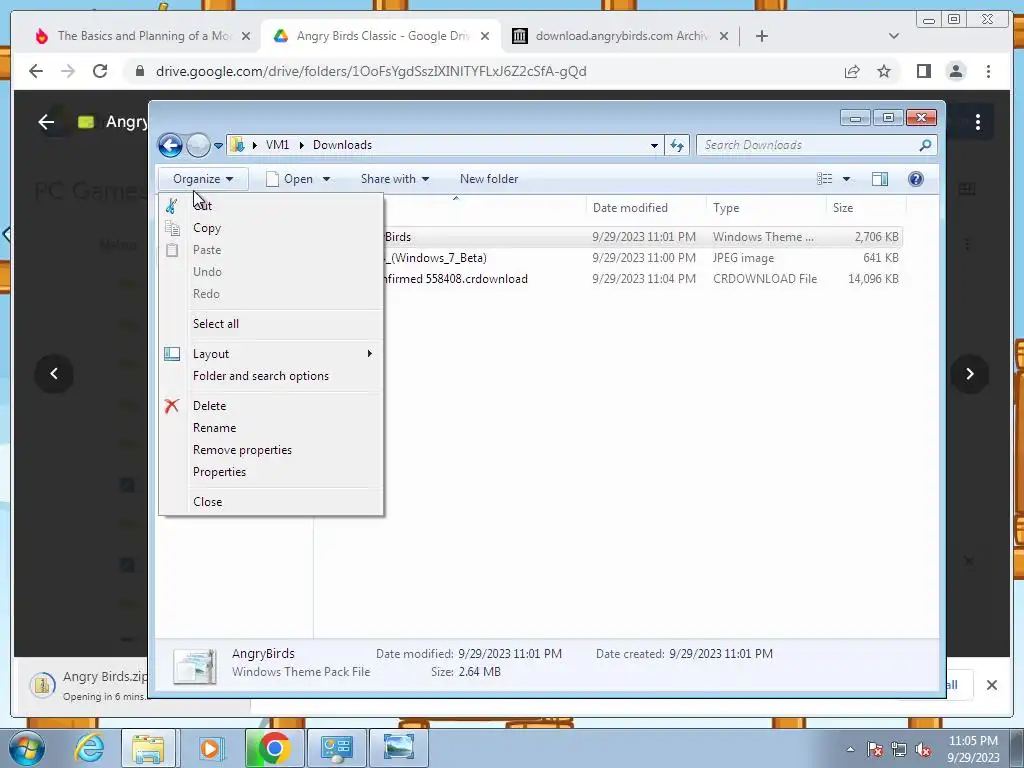1024x768 pixels.
Task: Choose Select all in Organize menu
Action: pyautogui.click(x=271, y=323)
